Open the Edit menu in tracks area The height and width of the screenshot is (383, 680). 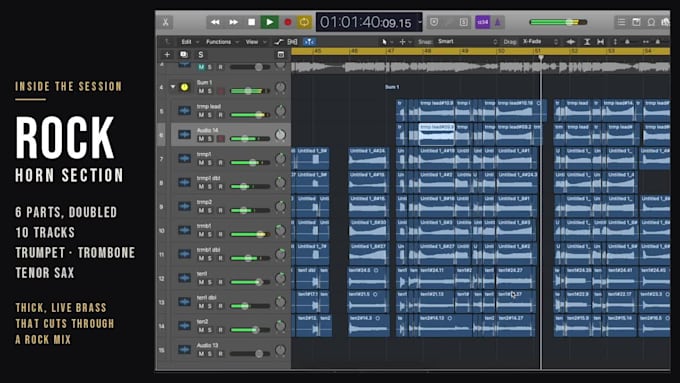tap(190, 42)
